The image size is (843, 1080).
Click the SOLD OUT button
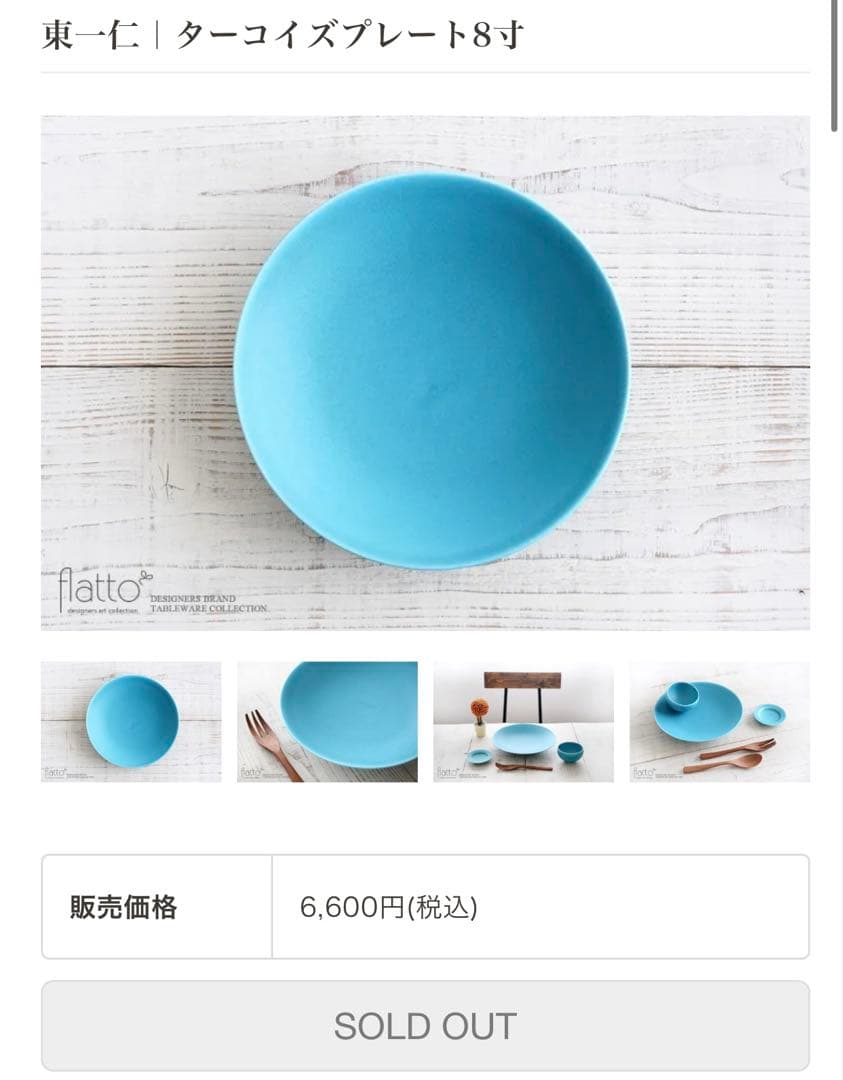pos(425,1026)
